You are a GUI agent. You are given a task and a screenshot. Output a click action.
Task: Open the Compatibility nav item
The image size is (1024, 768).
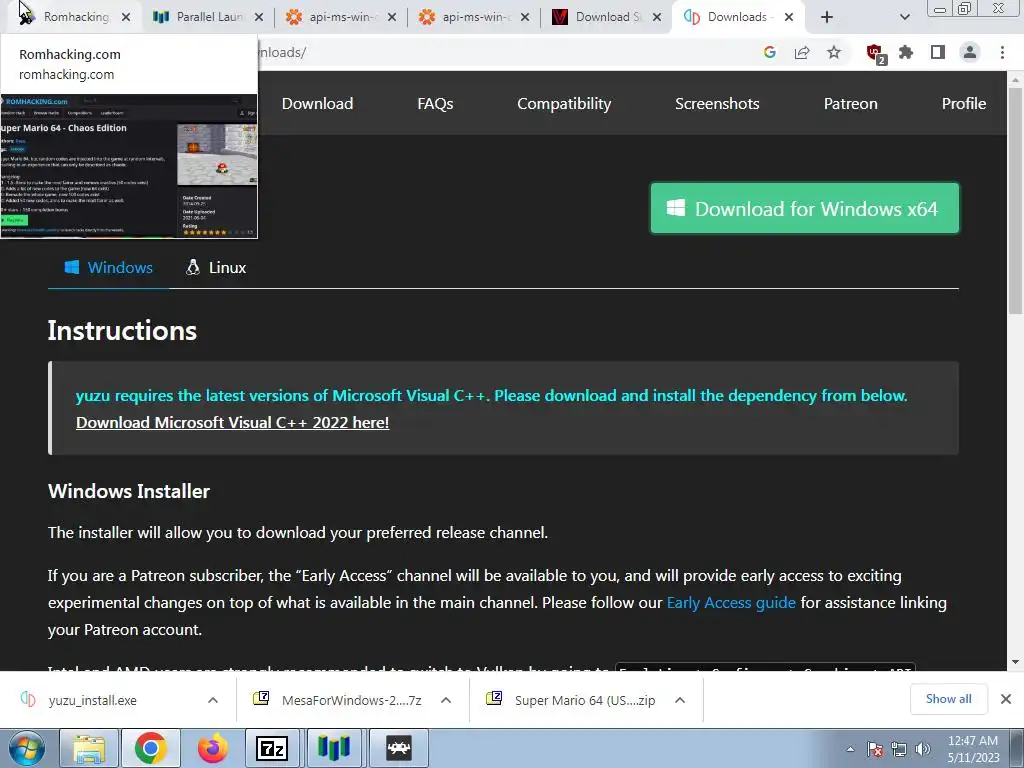564,104
